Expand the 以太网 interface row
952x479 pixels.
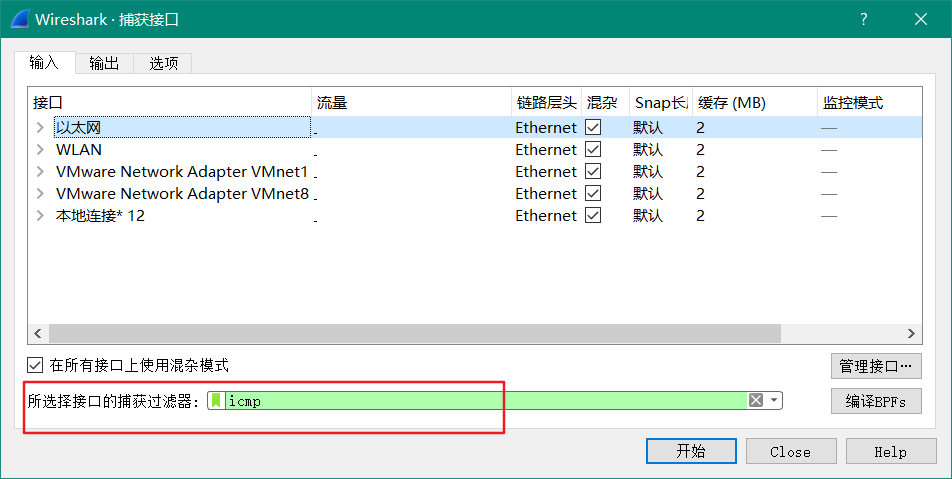(x=40, y=127)
